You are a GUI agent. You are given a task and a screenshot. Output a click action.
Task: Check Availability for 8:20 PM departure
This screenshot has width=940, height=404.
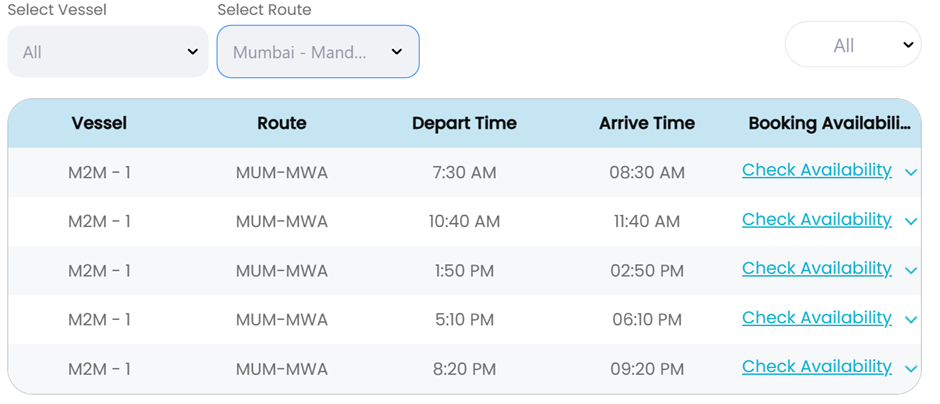tap(816, 366)
